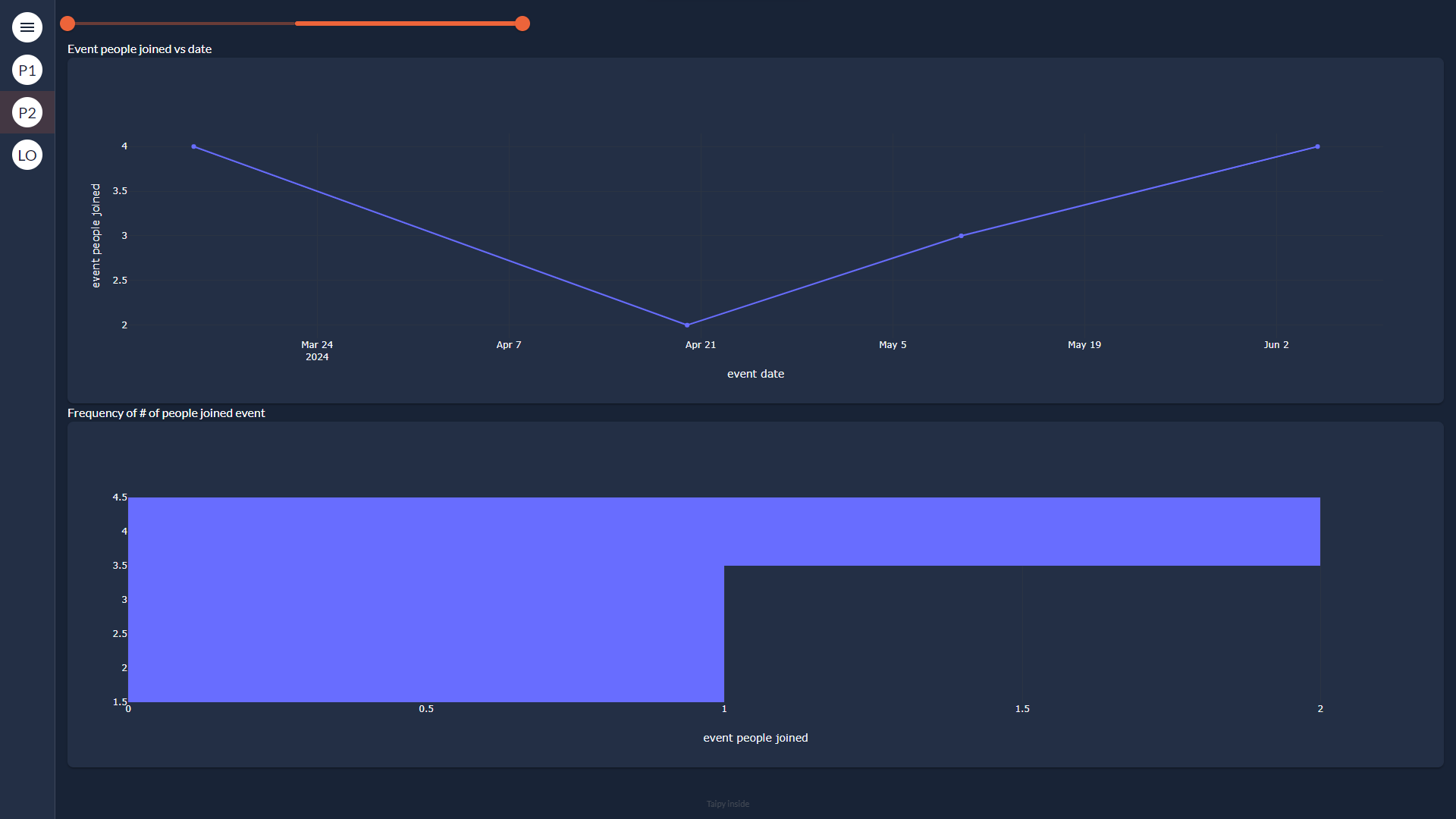Select the May 5 data point
Screen dimensions: 1456x819
(x=962, y=235)
